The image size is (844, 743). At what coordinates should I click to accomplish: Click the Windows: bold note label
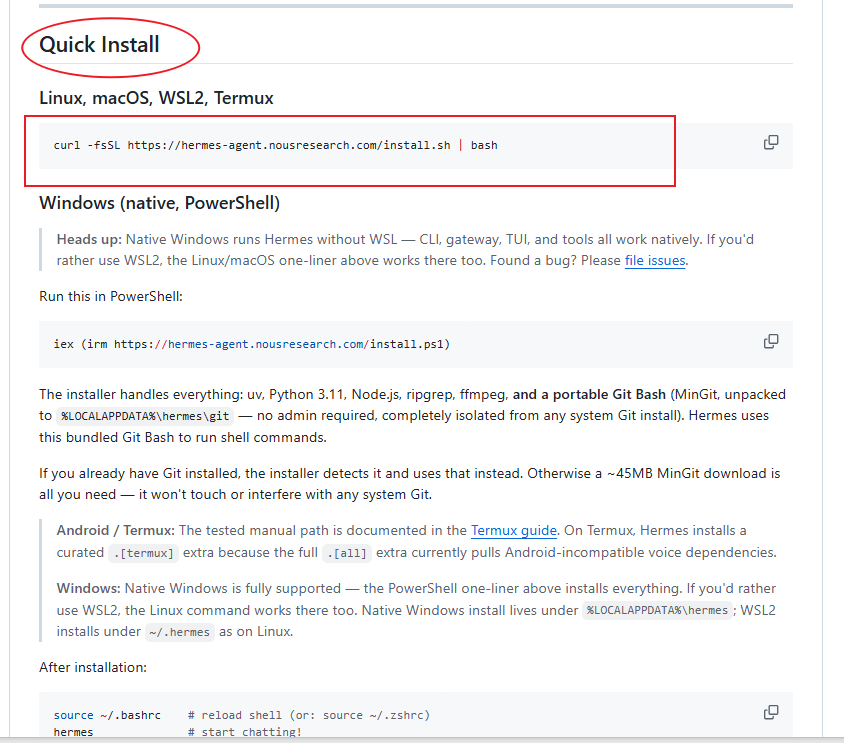[x=89, y=588]
